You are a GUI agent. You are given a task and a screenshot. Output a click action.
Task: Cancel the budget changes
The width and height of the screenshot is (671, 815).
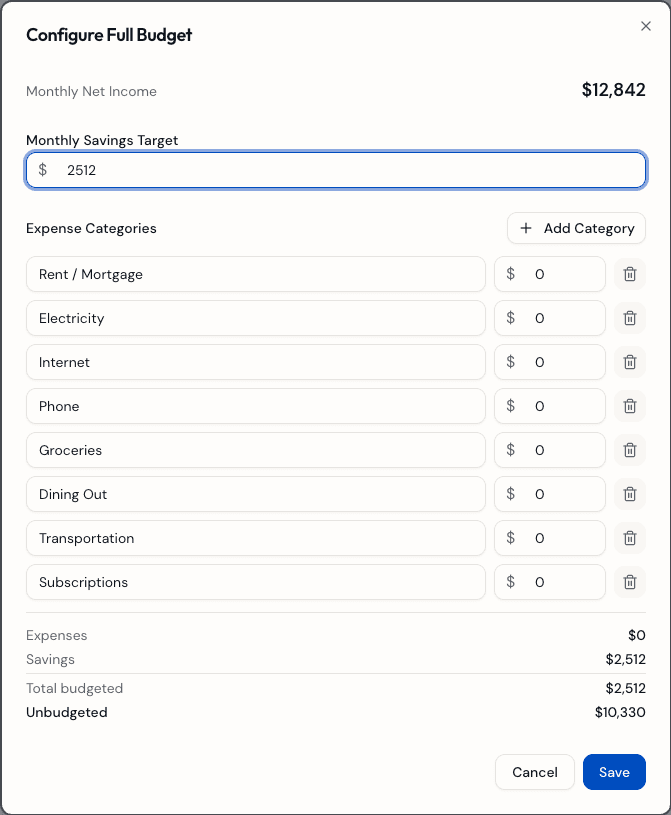(534, 772)
